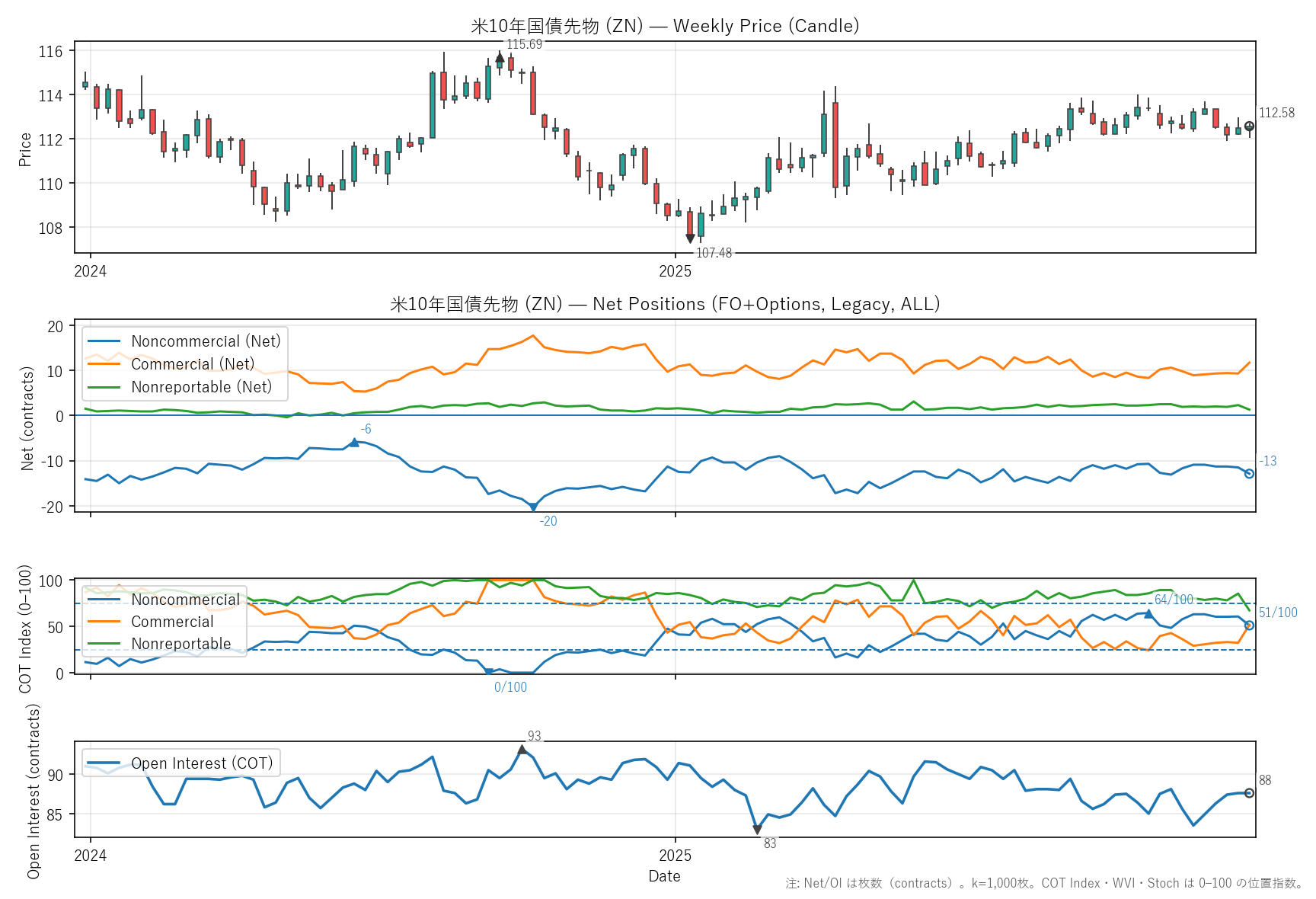Click the Noncommercial net trough marker at -20
Viewport: 1316px width, 899px height.
point(533,507)
